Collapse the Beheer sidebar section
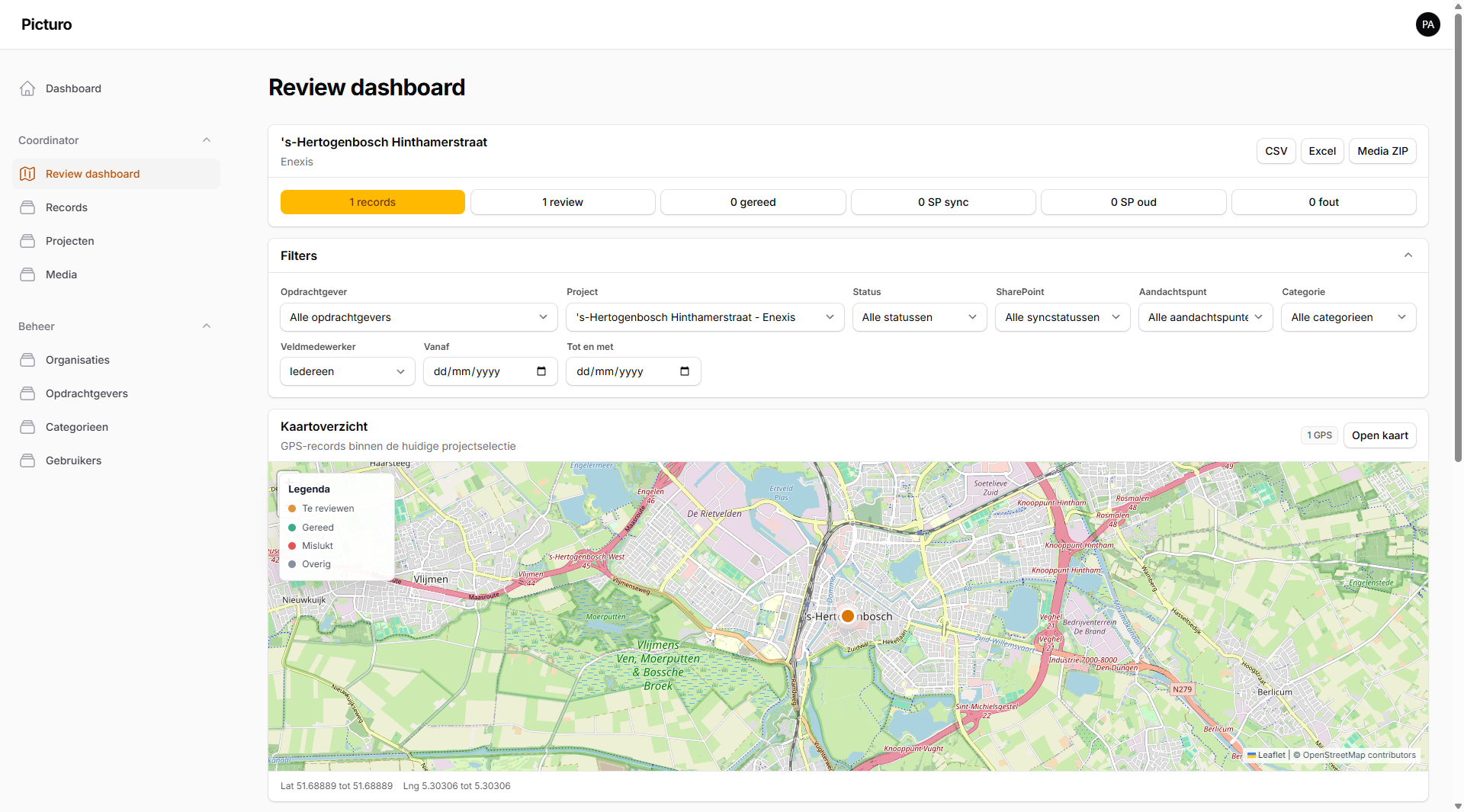 (x=207, y=326)
